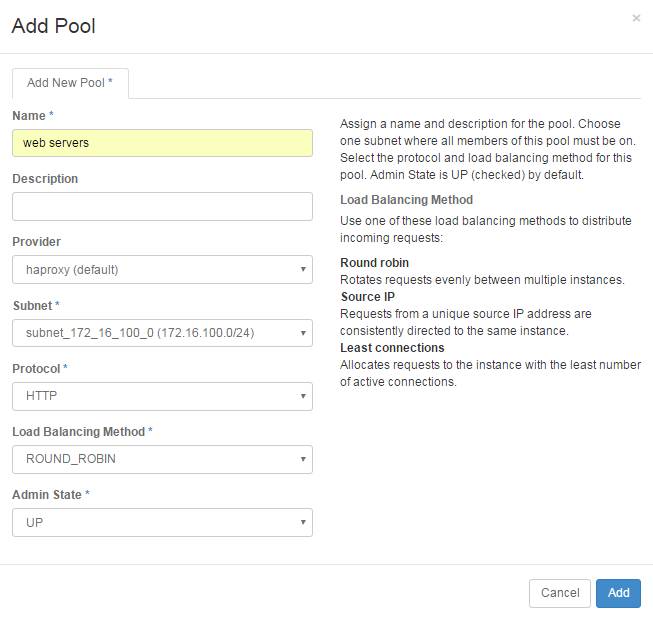Click the Provider field label text

[x=36, y=242]
